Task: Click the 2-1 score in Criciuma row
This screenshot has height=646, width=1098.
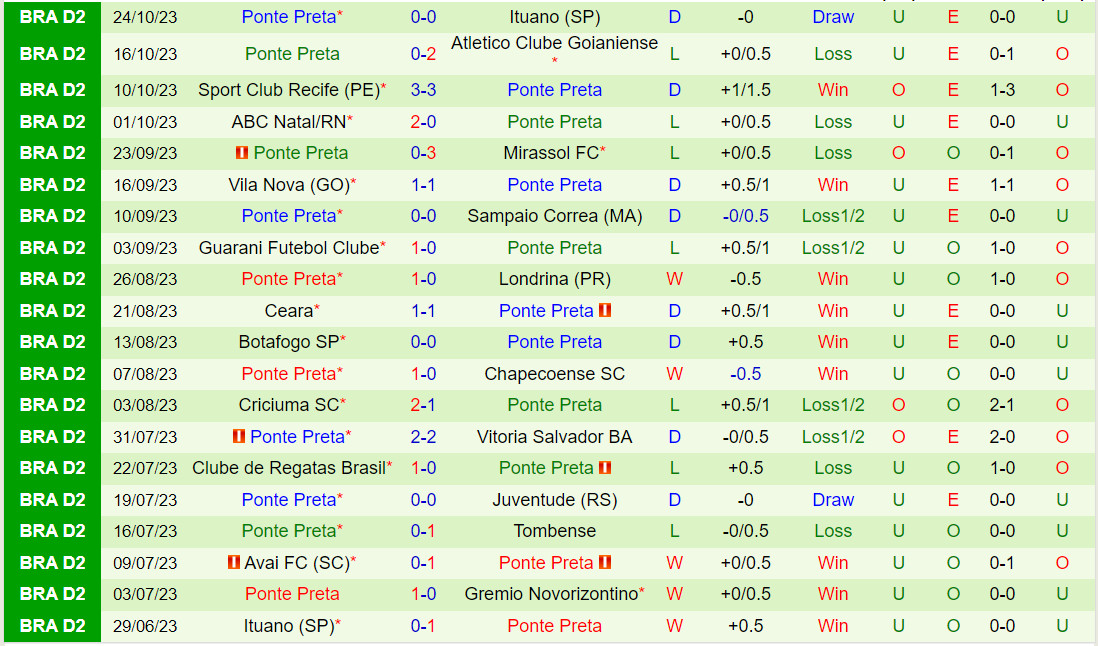Action: (423, 405)
